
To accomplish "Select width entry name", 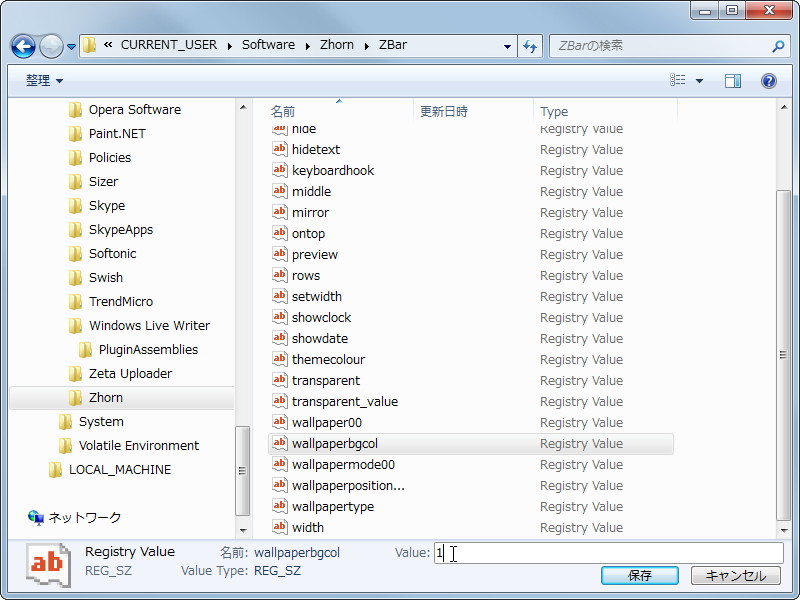I will coord(308,528).
